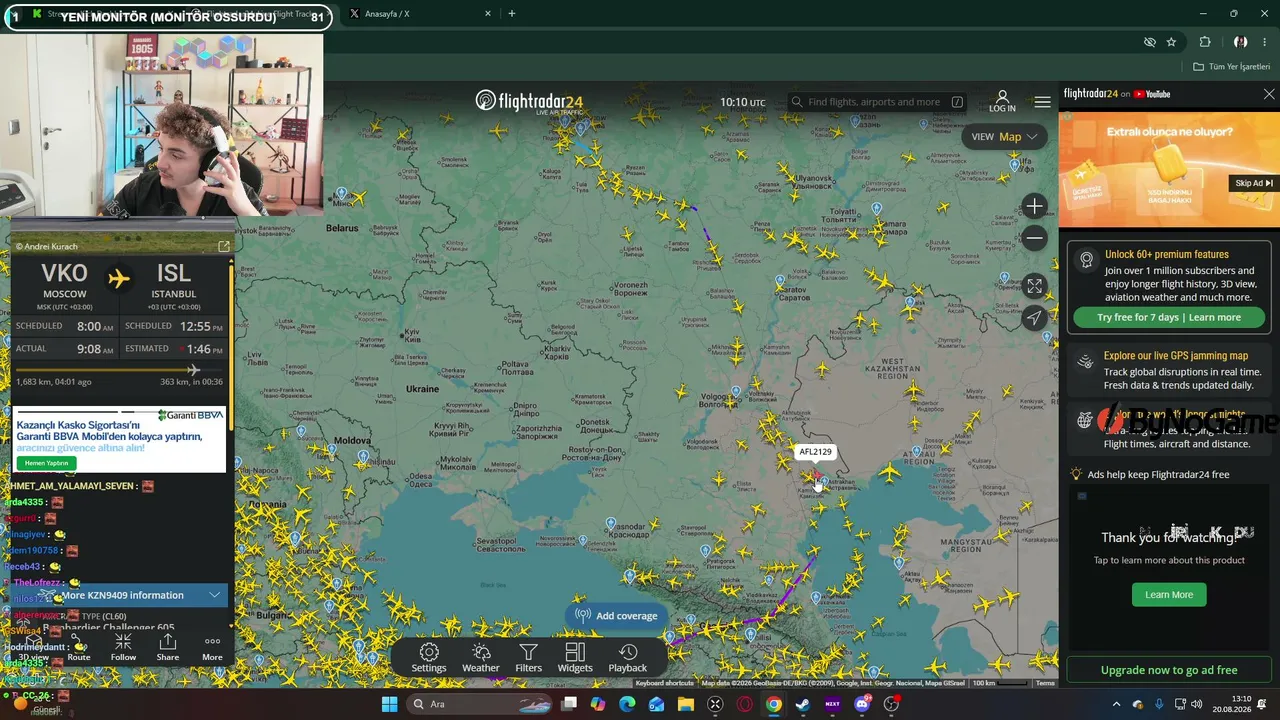Screen dimensions: 1280x720
Task: Open the Widgets panel
Action: tap(575, 658)
